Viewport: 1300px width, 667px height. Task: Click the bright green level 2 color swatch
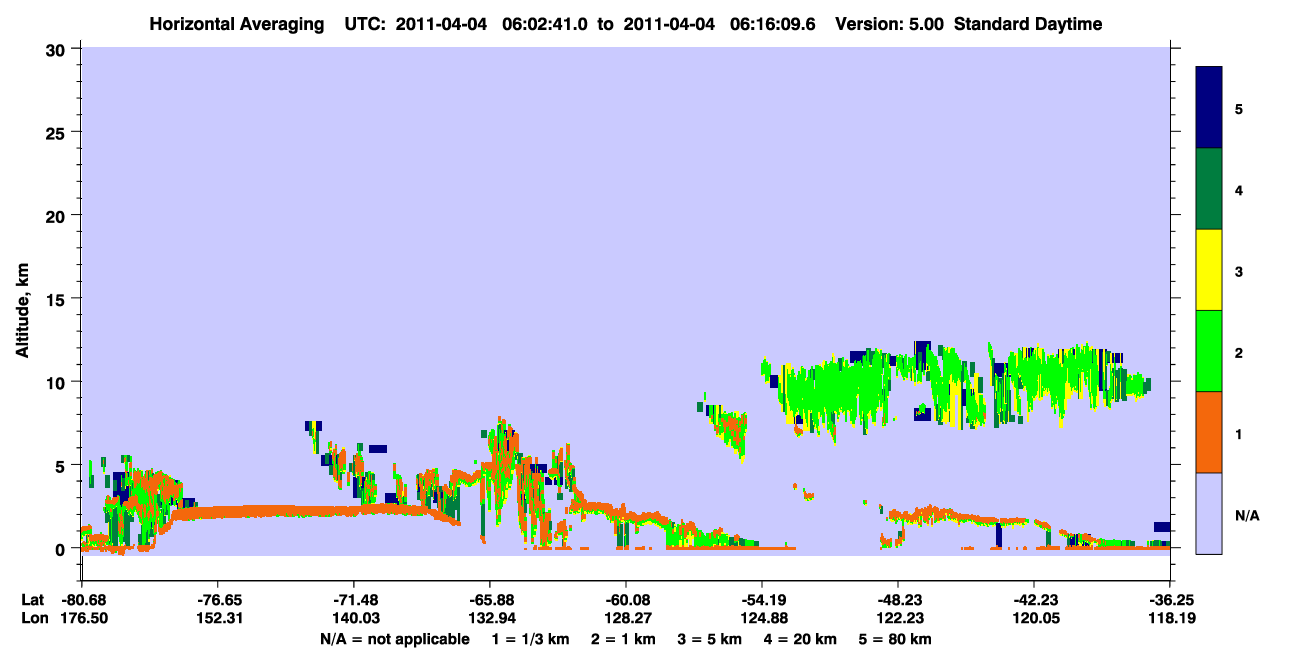pyautogui.click(x=1209, y=351)
